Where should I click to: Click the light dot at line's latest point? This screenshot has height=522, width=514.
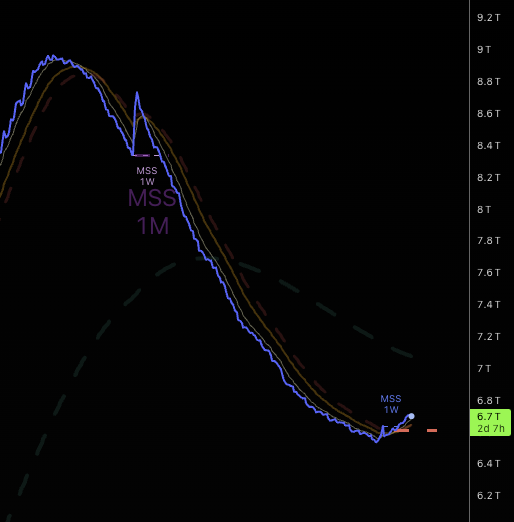click(x=412, y=416)
